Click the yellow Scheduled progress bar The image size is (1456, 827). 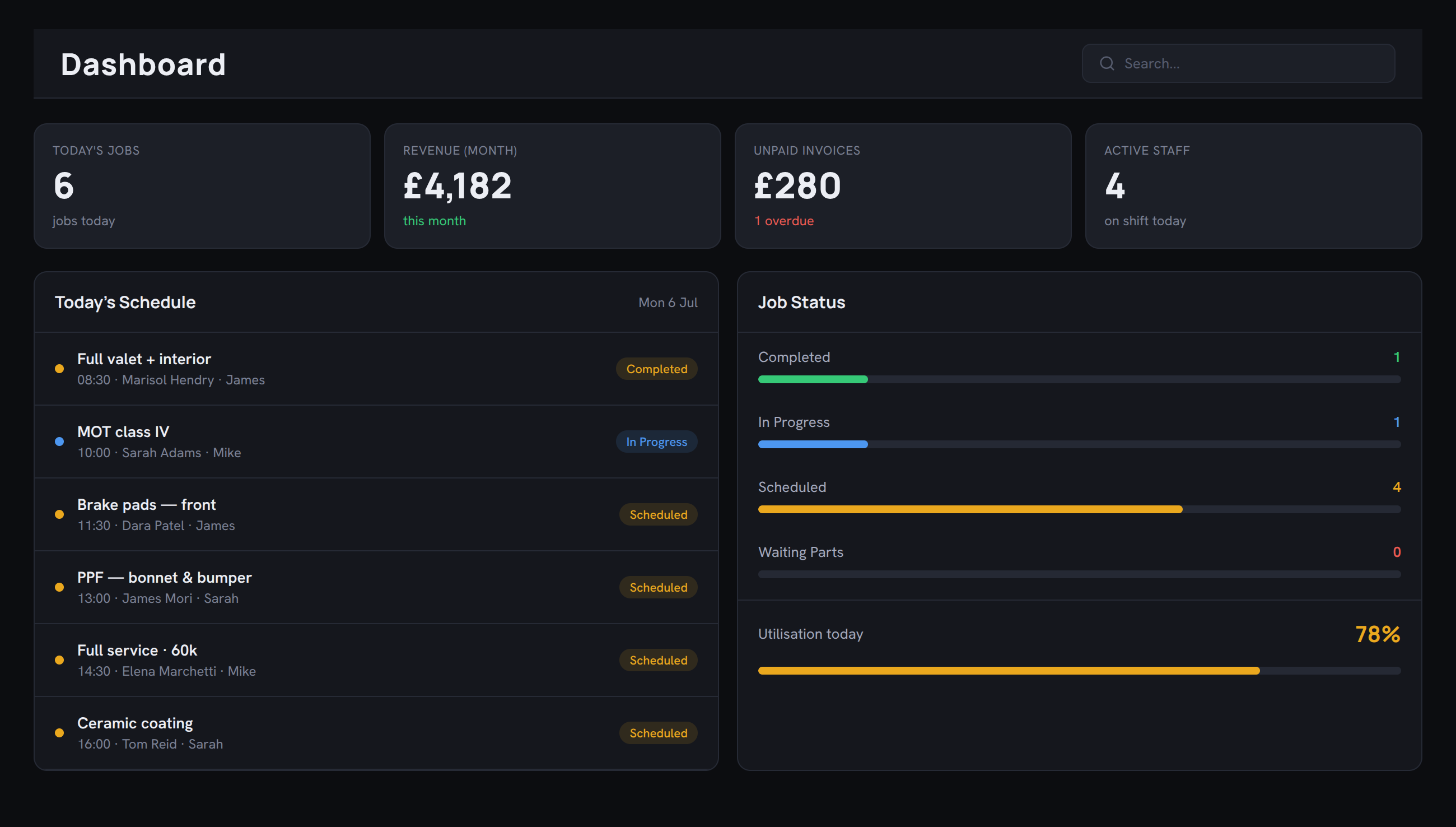[970, 509]
